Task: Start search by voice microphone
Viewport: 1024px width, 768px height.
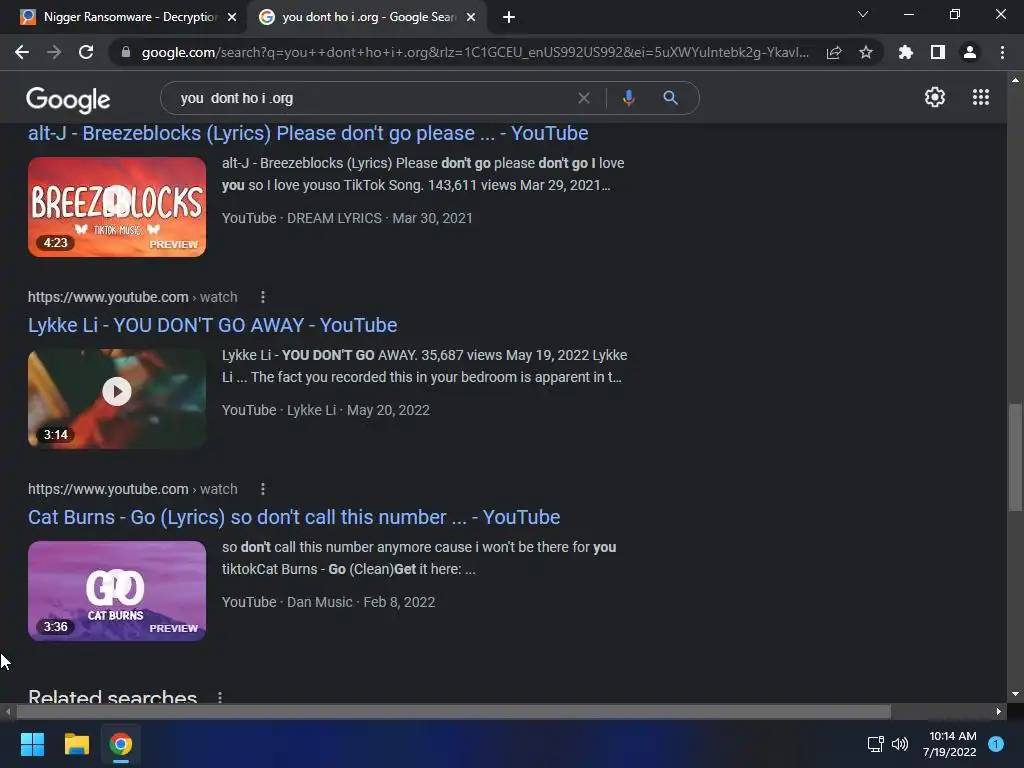Action: (628, 98)
